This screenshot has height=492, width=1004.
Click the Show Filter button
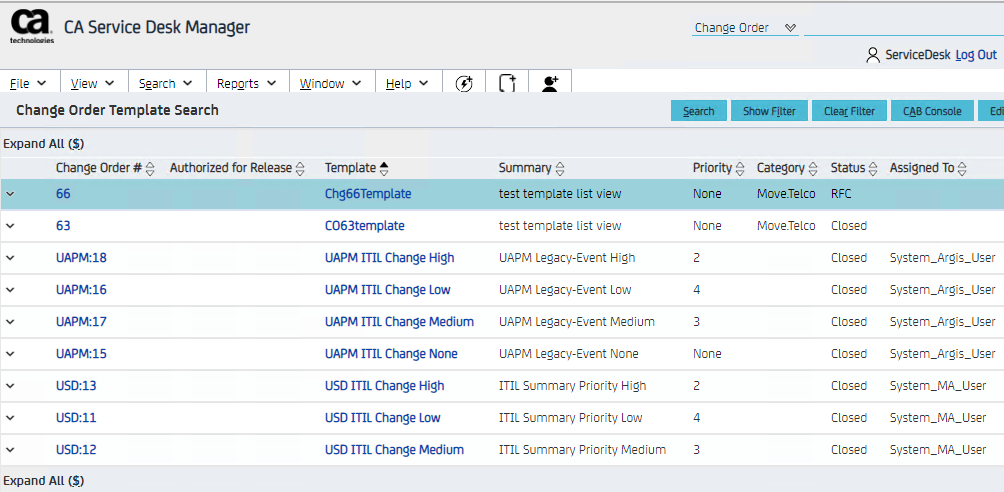(769, 111)
